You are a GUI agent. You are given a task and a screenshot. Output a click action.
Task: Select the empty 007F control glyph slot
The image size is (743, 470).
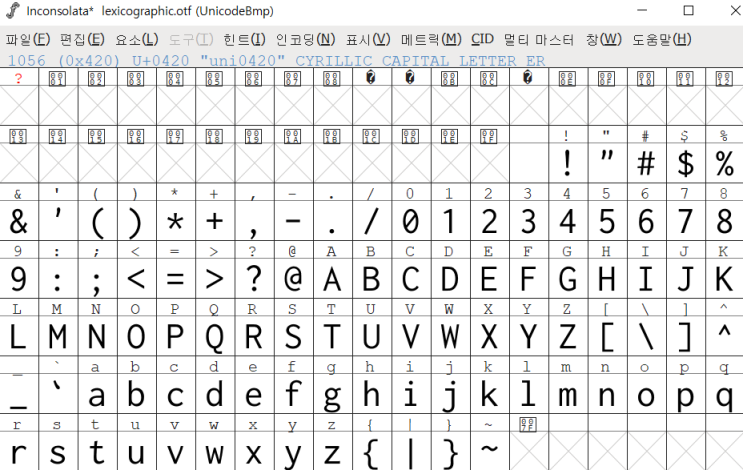[x=529, y=451]
